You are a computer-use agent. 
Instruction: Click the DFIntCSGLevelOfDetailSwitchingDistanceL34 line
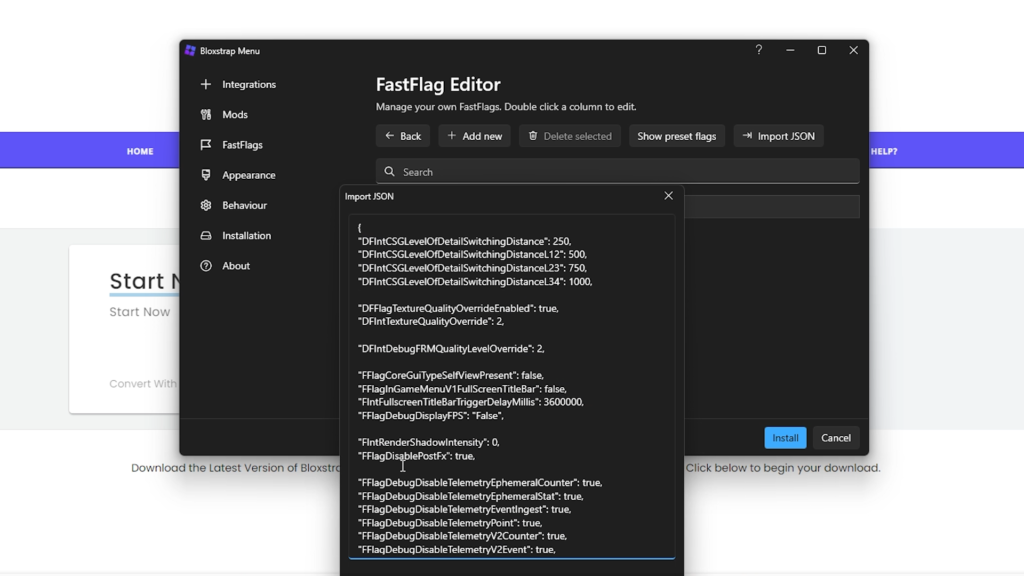[475, 281]
